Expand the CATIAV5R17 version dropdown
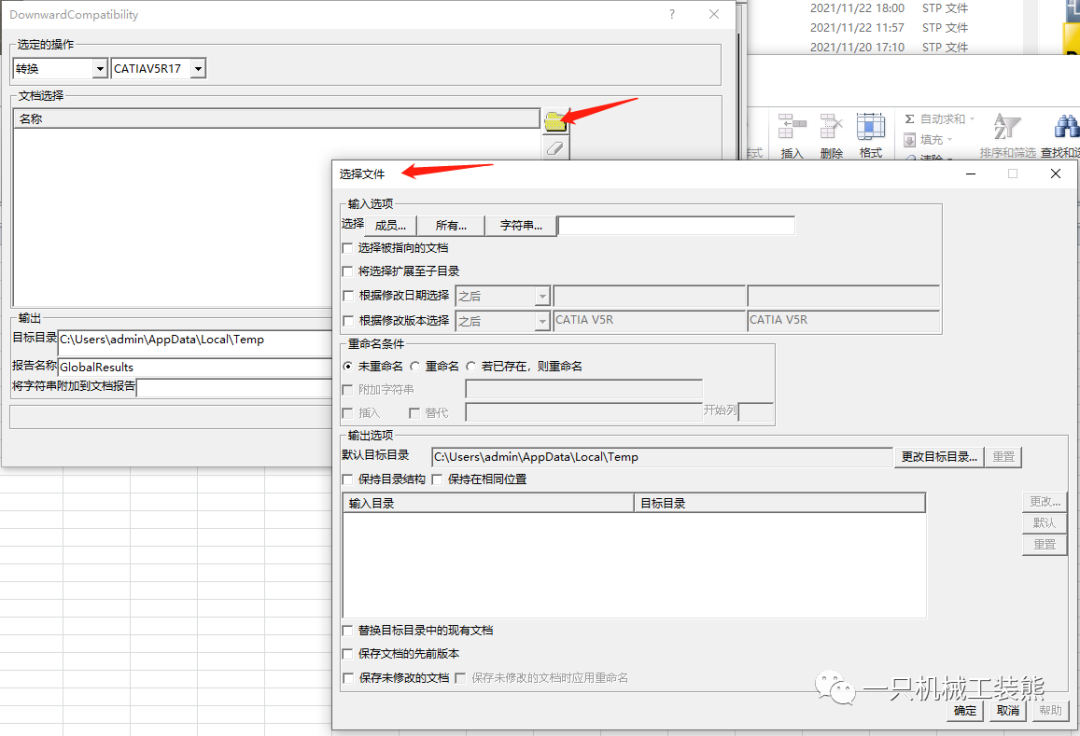This screenshot has width=1080, height=736. [x=197, y=69]
